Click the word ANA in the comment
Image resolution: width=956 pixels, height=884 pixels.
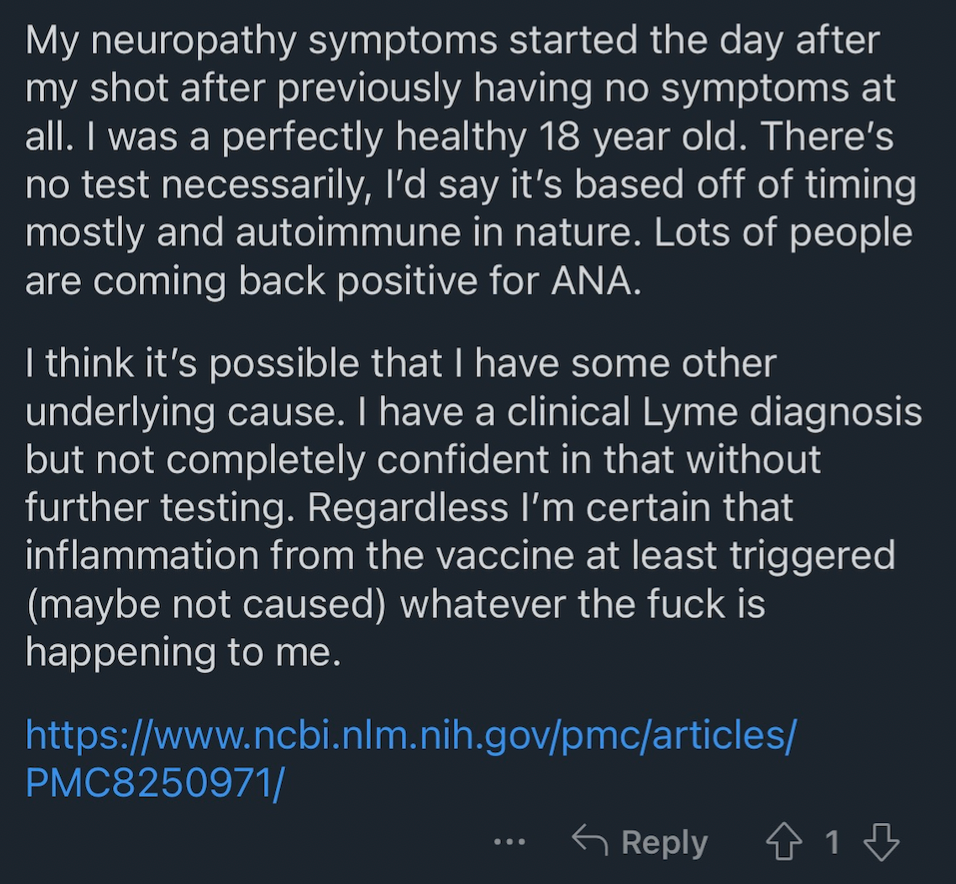[x=596, y=282]
